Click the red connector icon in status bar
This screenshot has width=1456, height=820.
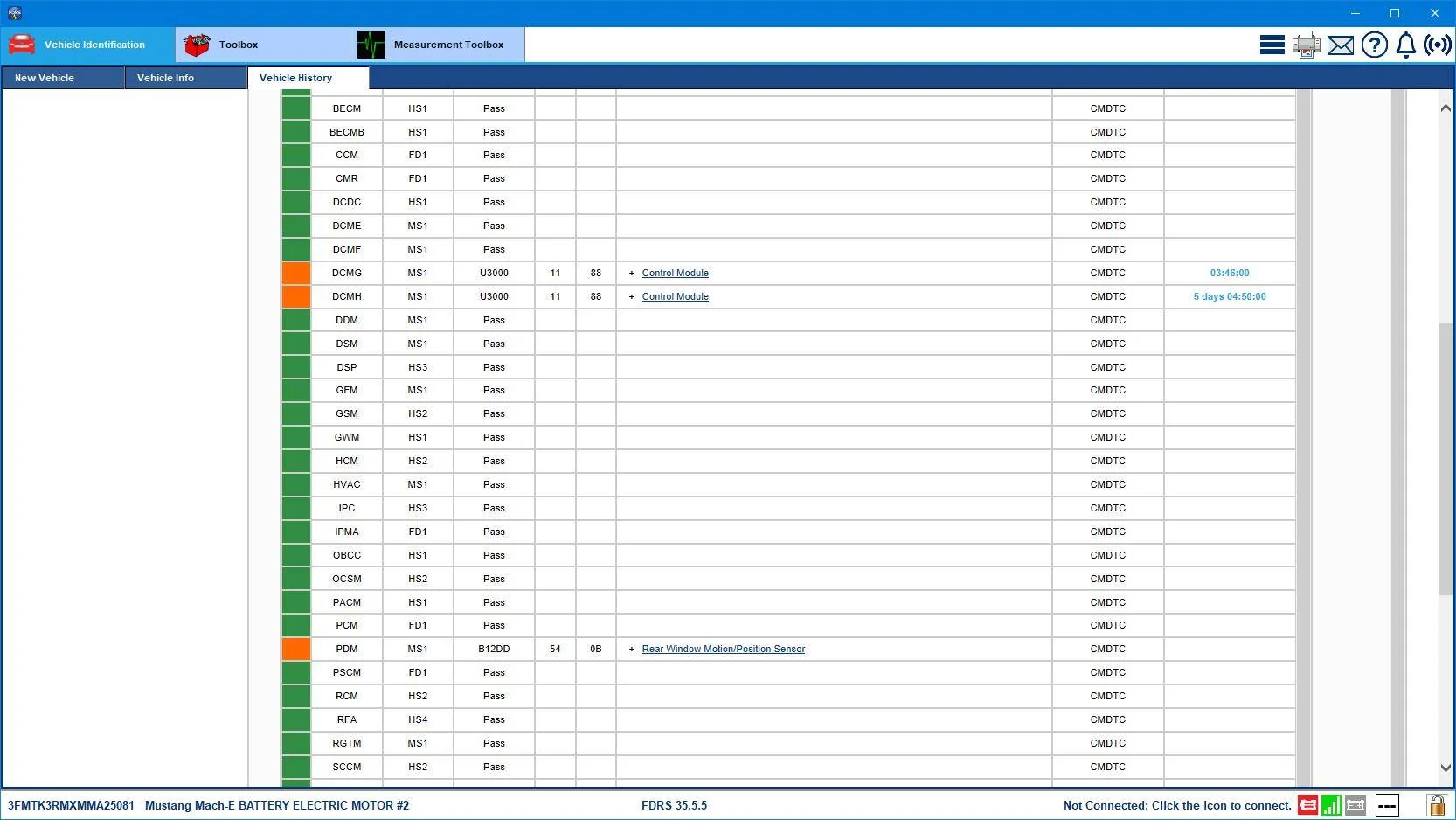[x=1307, y=805]
